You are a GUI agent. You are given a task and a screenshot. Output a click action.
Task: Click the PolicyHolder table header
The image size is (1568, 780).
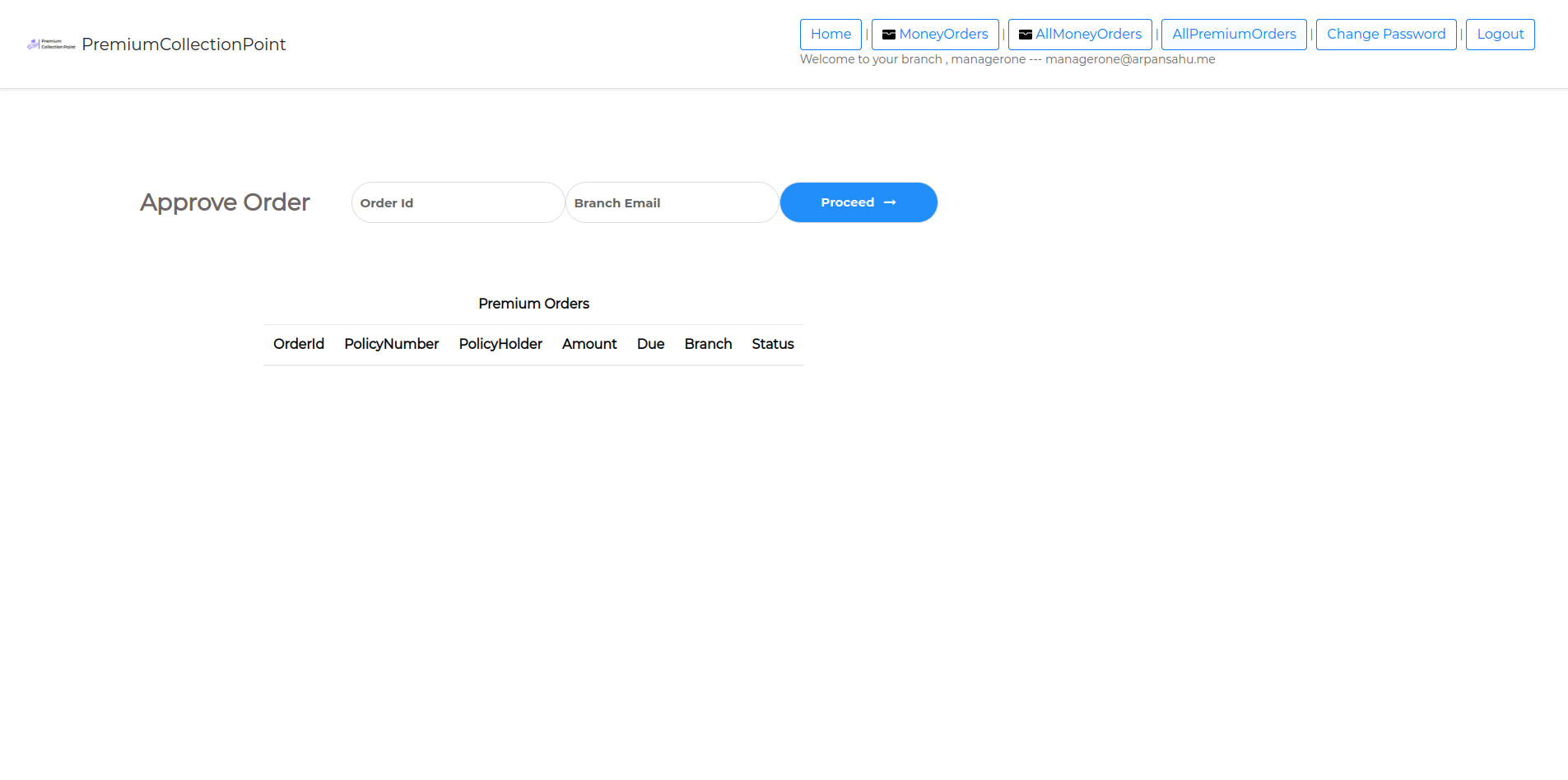click(500, 344)
